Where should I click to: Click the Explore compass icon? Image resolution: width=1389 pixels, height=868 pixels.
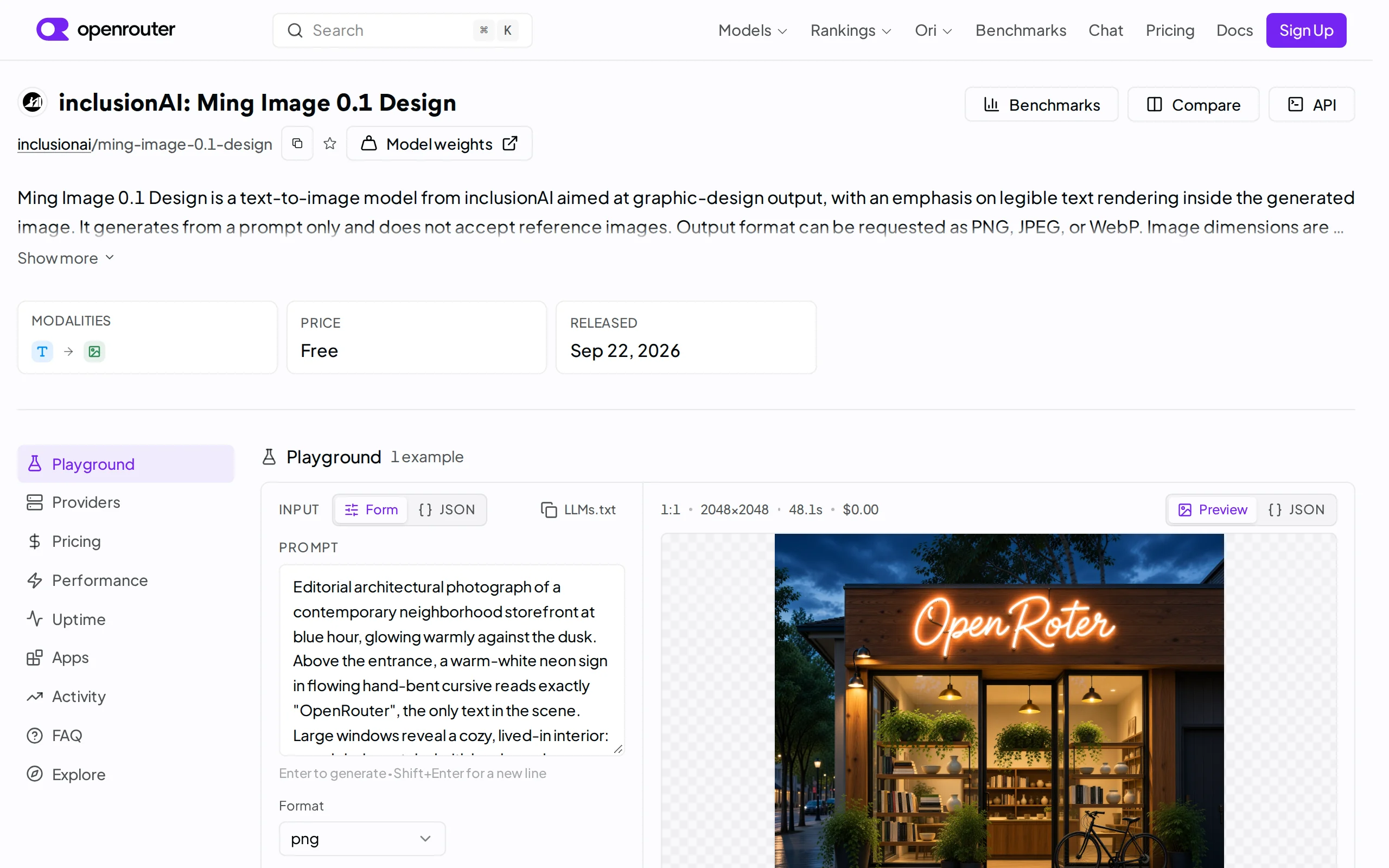pos(35,774)
